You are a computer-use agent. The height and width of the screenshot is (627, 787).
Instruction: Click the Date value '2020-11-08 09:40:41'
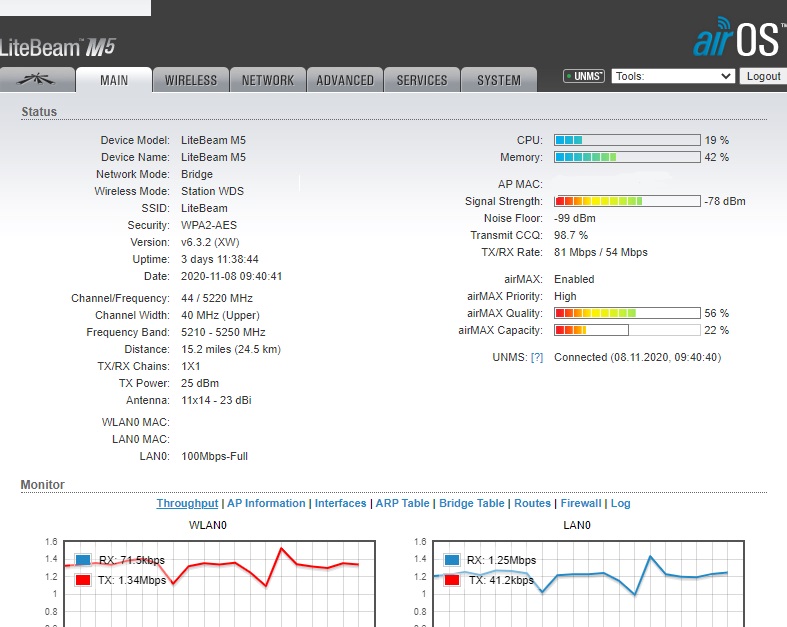231,276
